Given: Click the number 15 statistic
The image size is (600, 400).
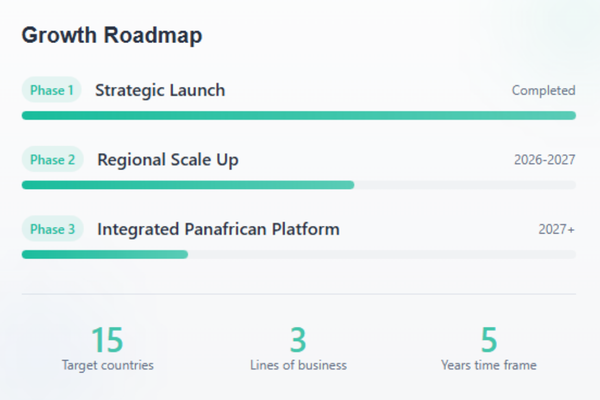Looking at the screenshot, I should 107,340.
